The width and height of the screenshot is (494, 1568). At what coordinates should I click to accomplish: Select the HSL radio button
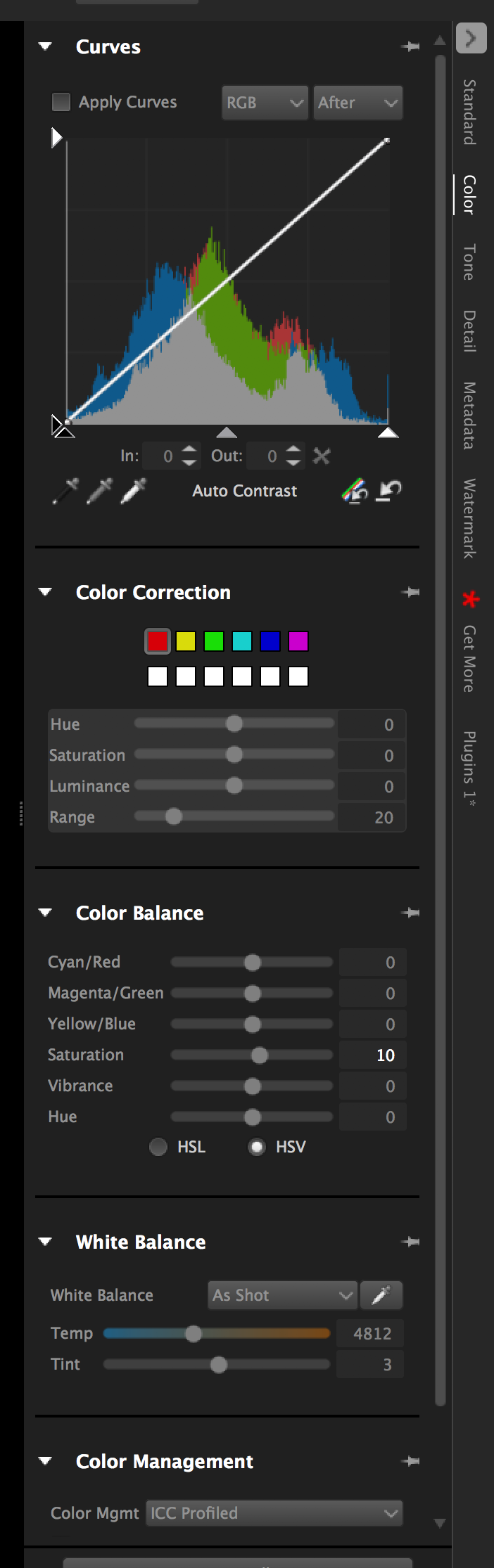coord(158,1147)
